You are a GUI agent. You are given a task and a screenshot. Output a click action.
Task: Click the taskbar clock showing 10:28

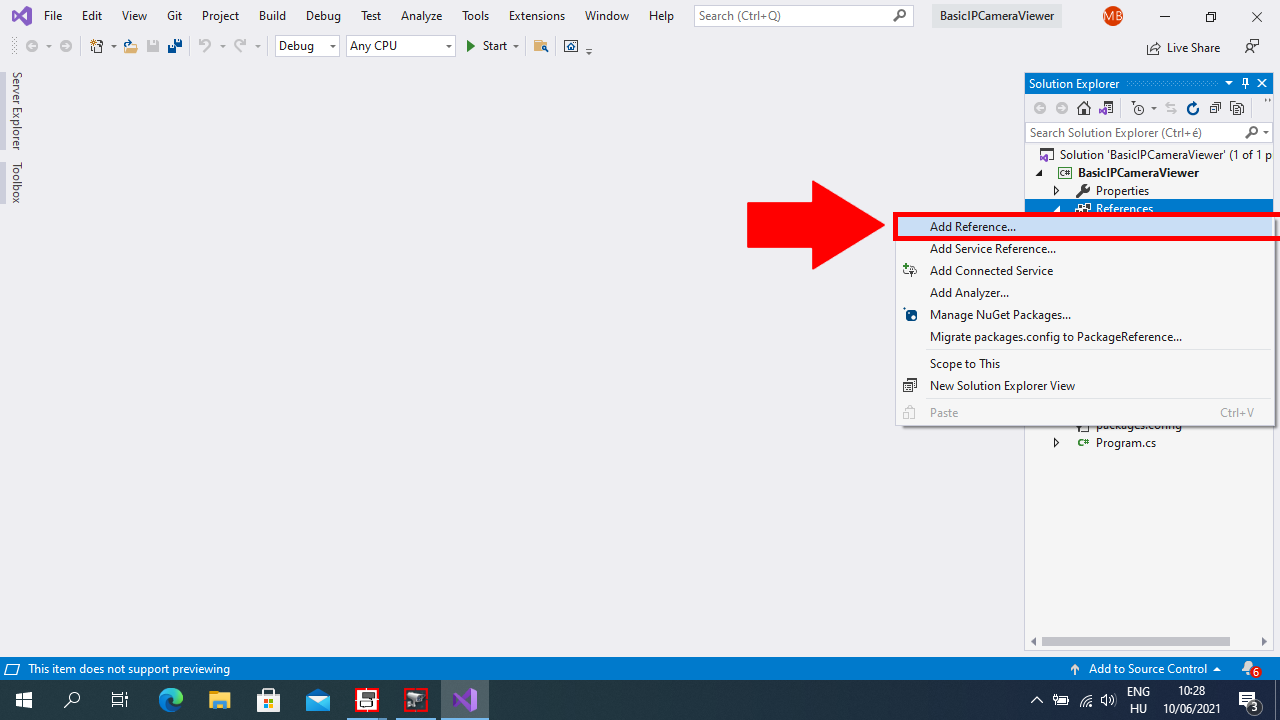(1191, 700)
